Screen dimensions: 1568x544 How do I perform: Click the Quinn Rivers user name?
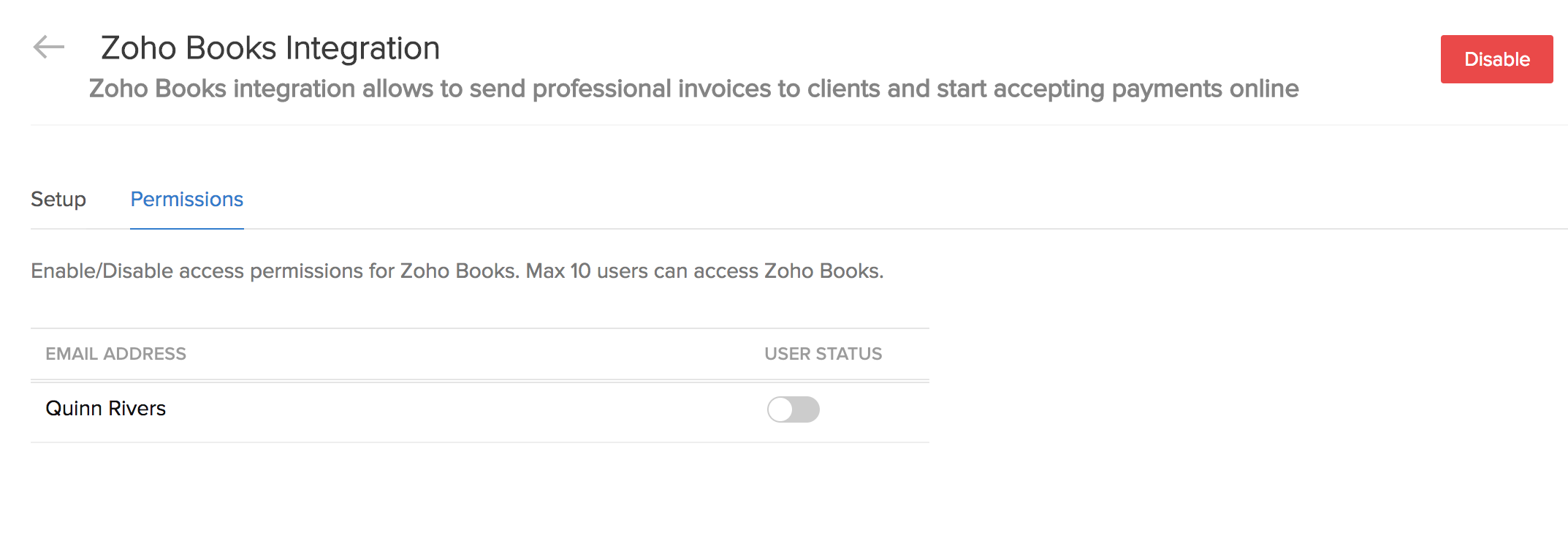click(106, 409)
